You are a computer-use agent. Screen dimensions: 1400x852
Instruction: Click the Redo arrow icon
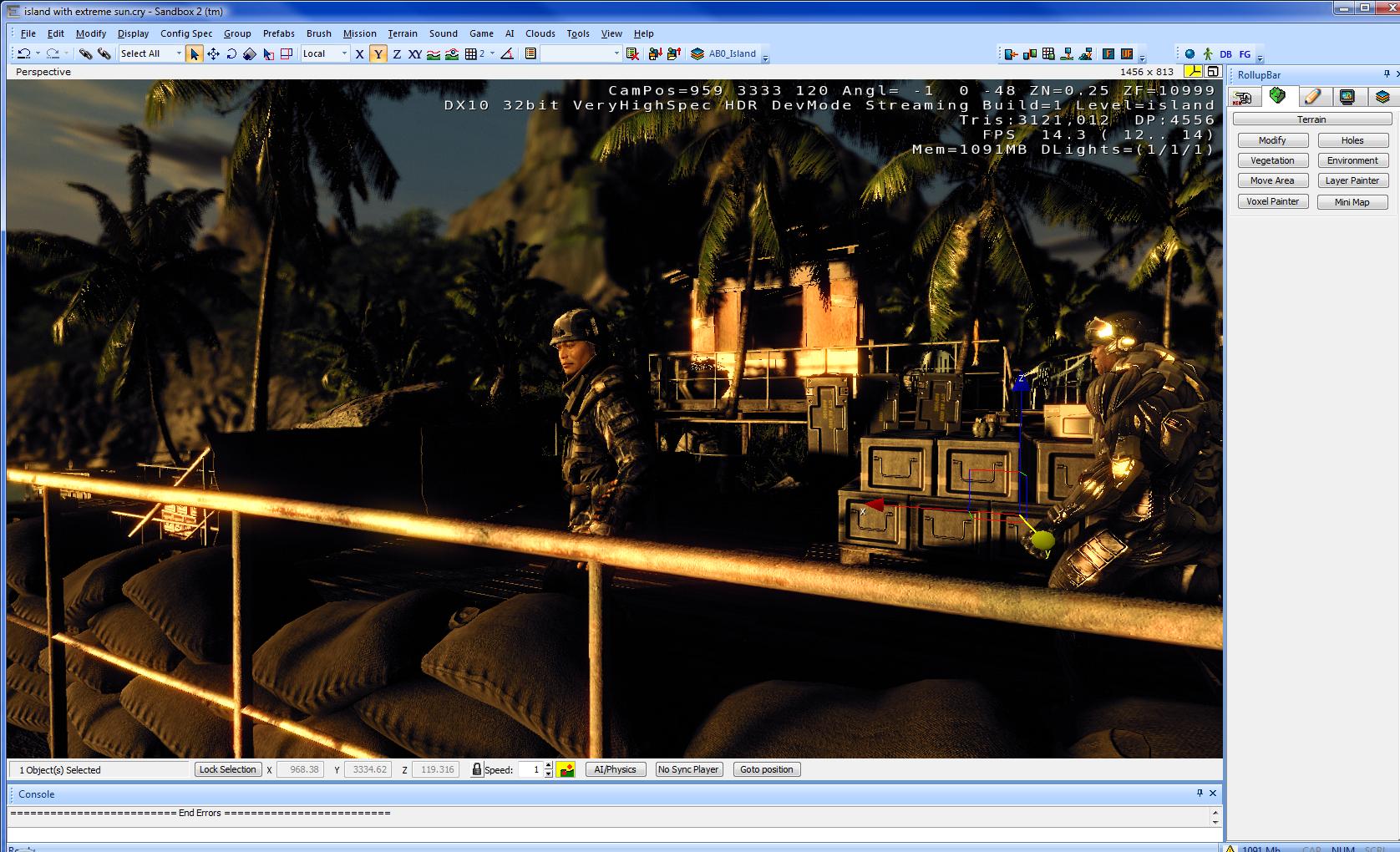coord(53,53)
